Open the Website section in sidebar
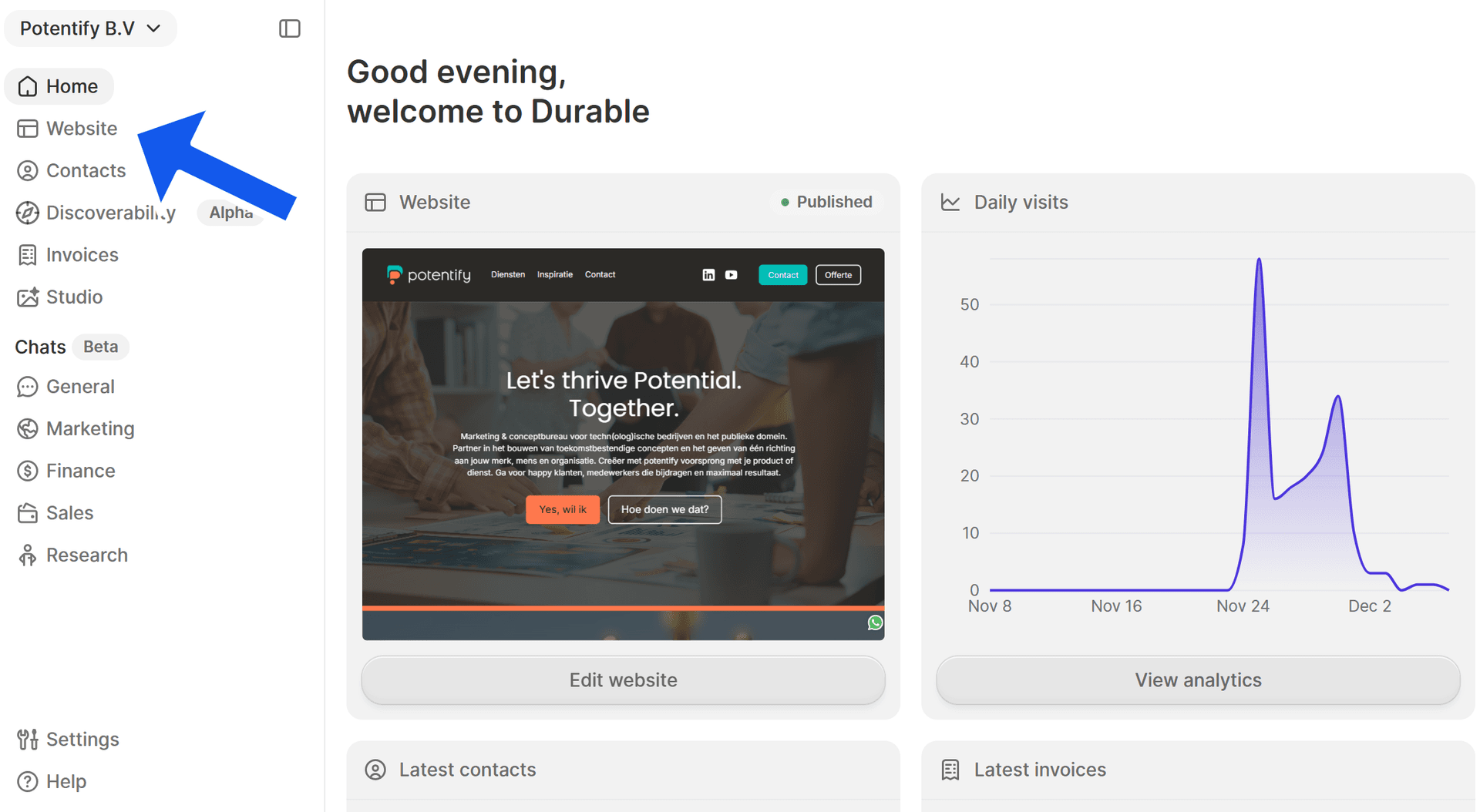The width and height of the screenshot is (1480, 812). [68, 129]
